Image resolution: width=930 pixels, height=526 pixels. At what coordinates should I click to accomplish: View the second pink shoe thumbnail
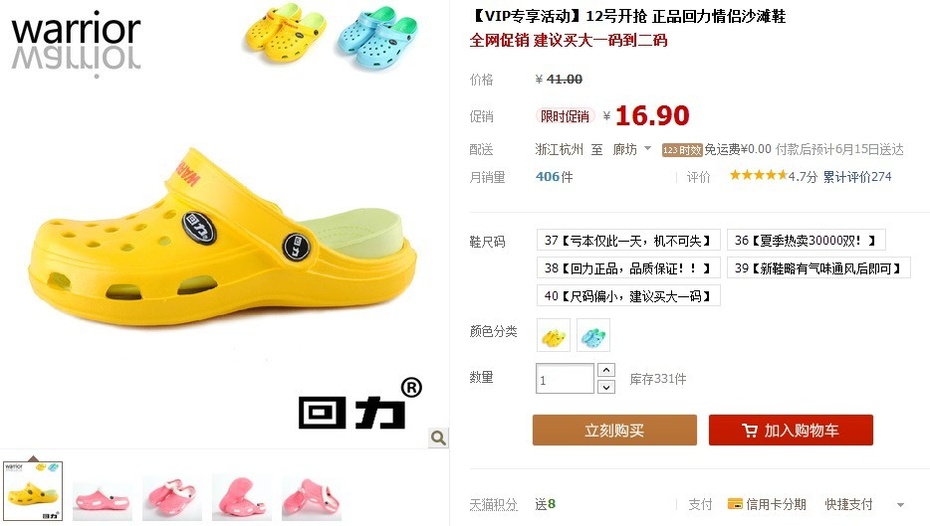[x=172, y=496]
